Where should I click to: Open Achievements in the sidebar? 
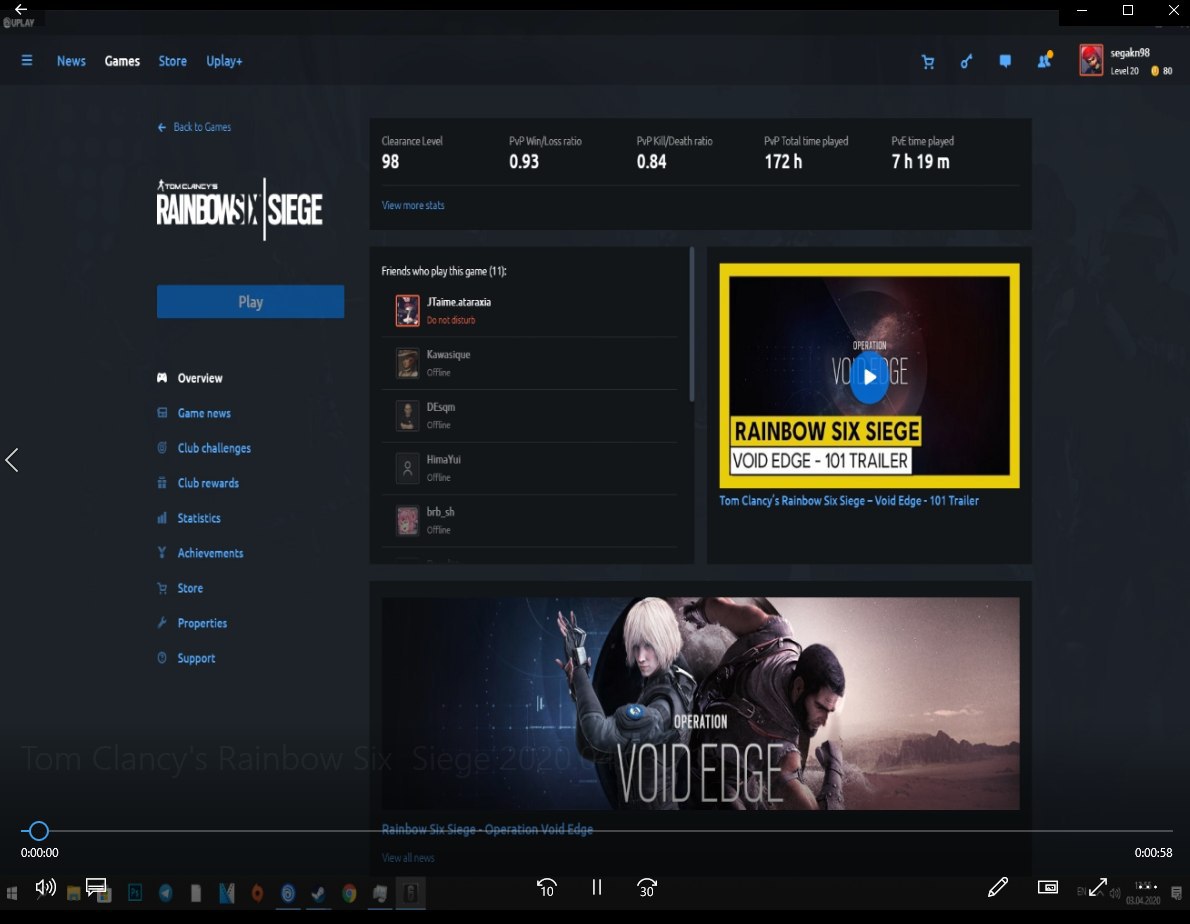(x=210, y=553)
